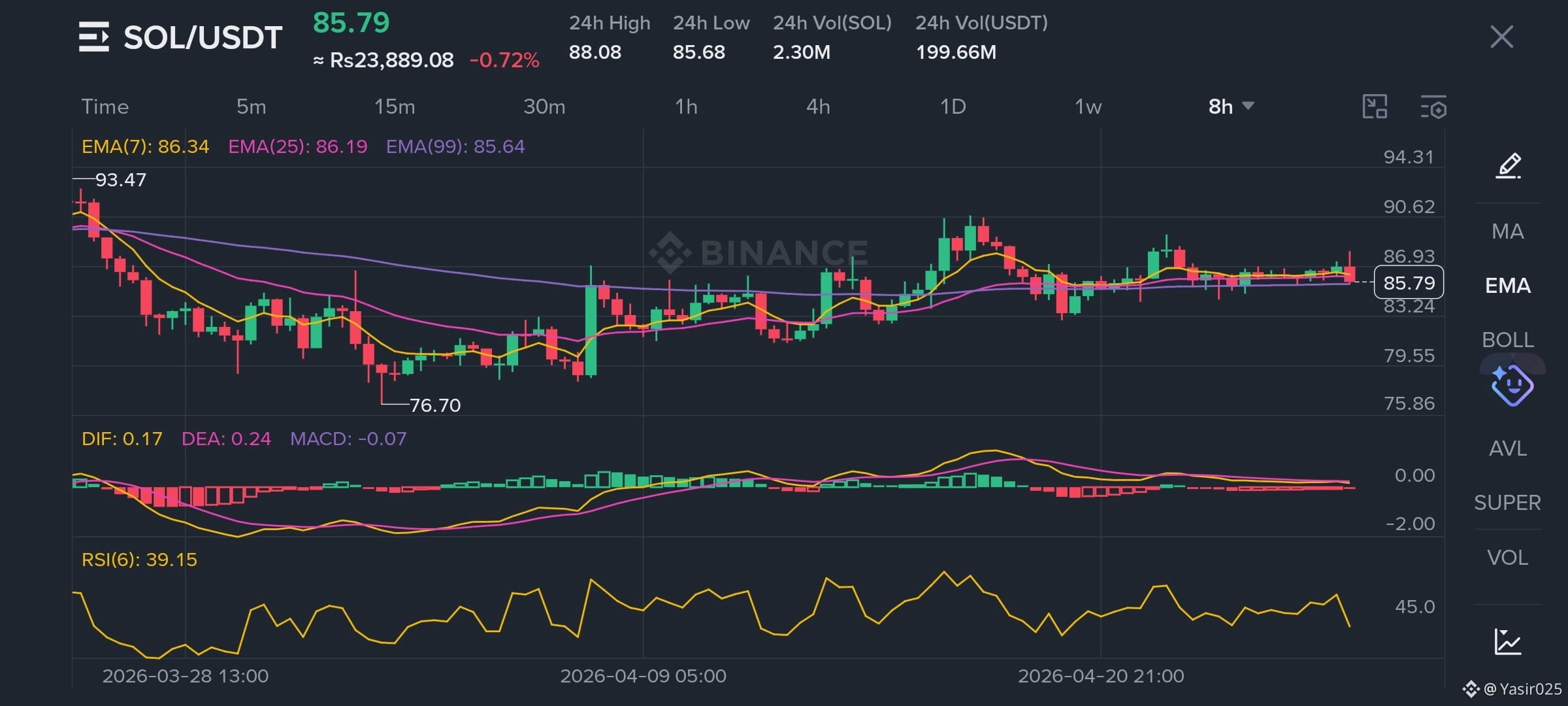Toggle the VOL indicator

(1508, 558)
